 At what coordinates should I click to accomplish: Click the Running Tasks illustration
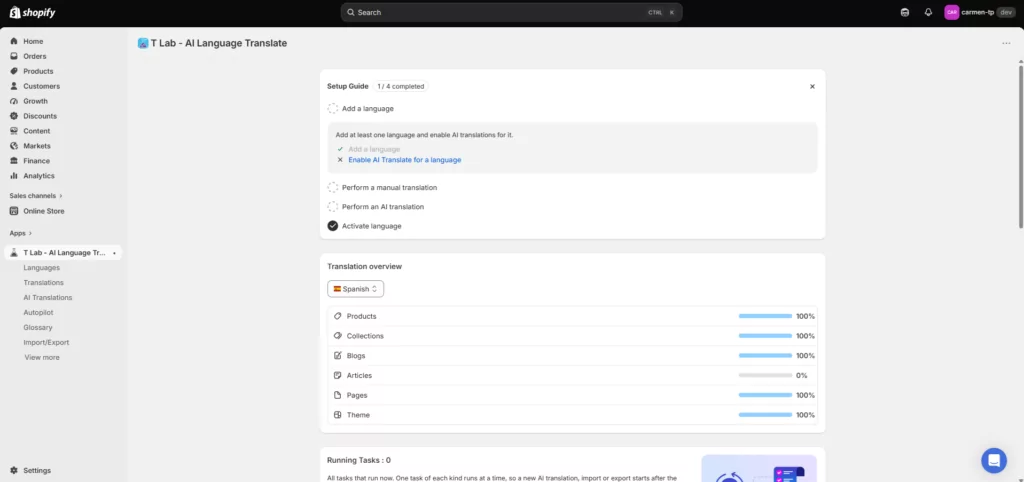(x=759, y=468)
